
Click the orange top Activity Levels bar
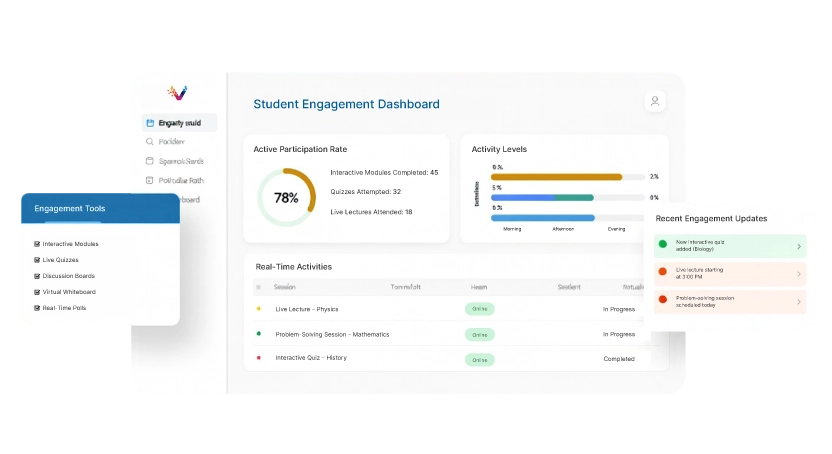coord(556,177)
